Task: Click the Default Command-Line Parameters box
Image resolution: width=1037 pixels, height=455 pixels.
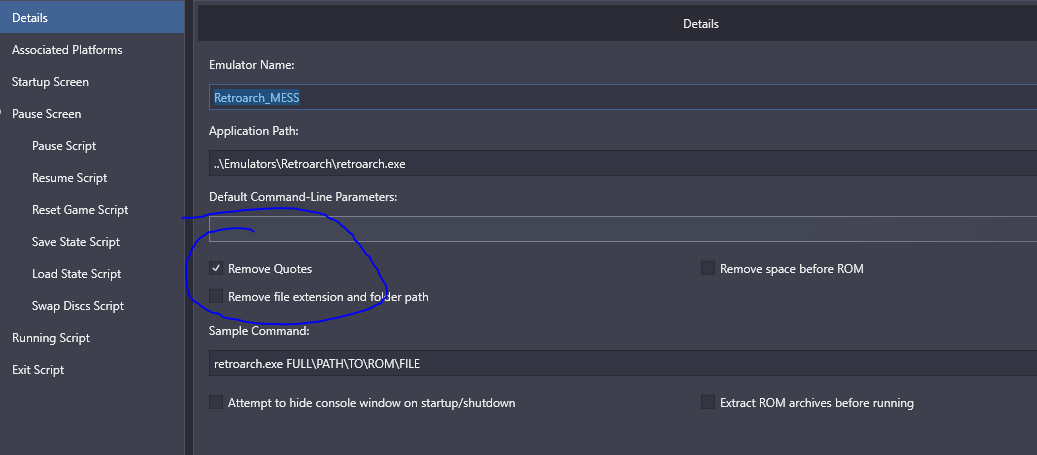Action: [620, 229]
